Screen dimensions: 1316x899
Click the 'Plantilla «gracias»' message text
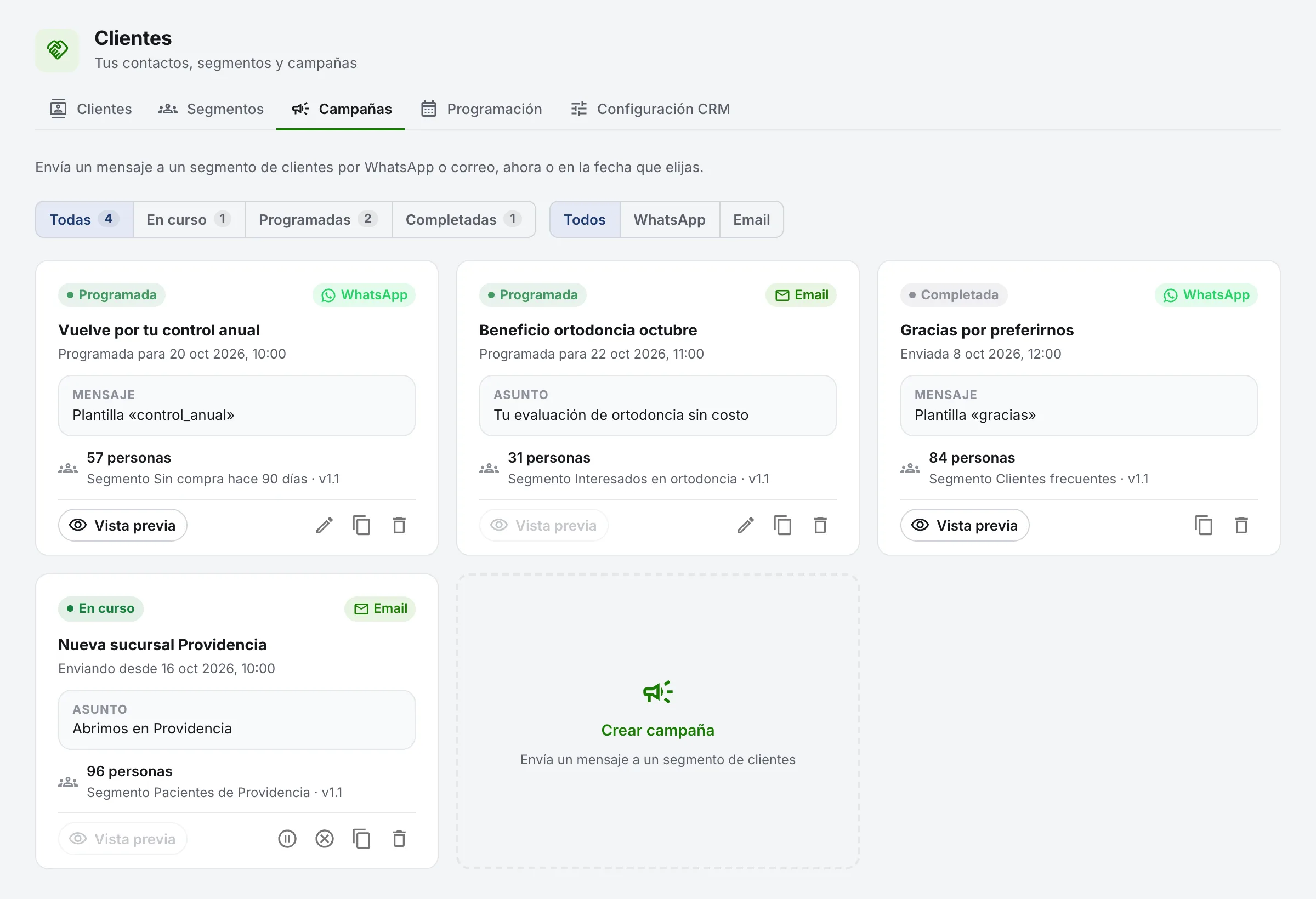pos(975,415)
